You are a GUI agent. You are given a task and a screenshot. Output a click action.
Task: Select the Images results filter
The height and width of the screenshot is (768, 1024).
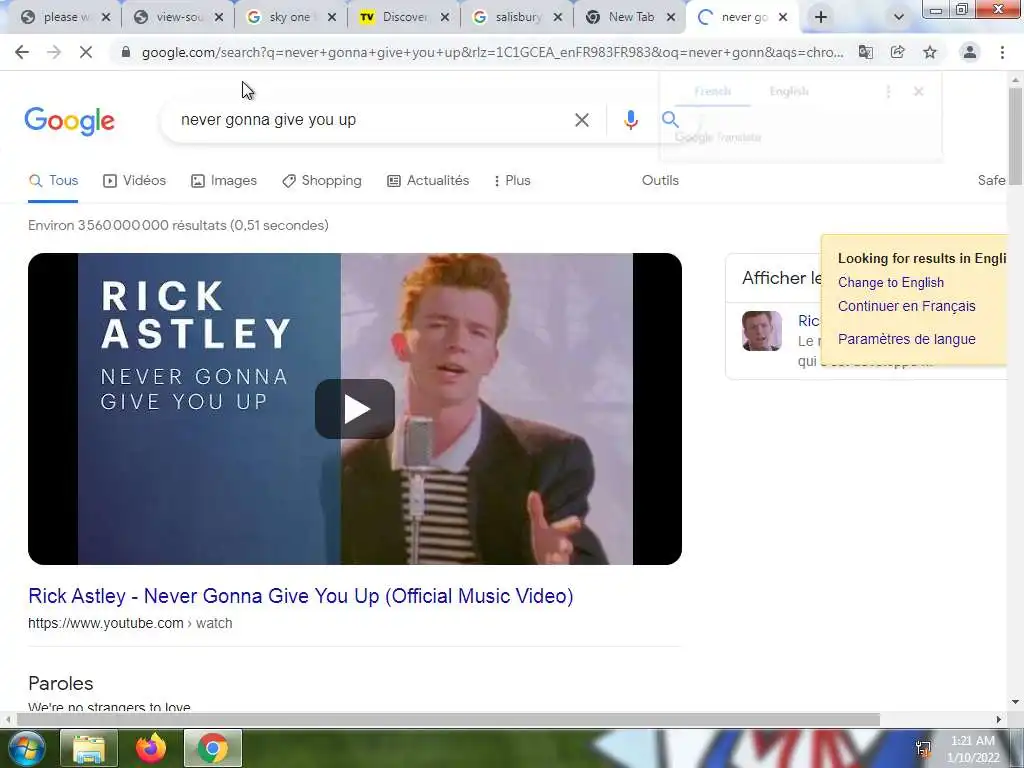(224, 181)
